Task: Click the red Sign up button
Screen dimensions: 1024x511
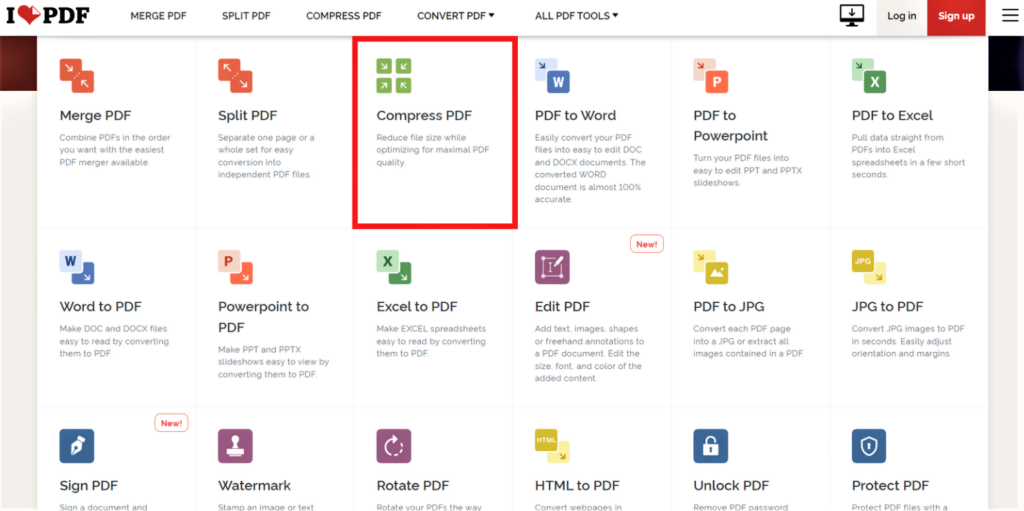Action: point(956,16)
